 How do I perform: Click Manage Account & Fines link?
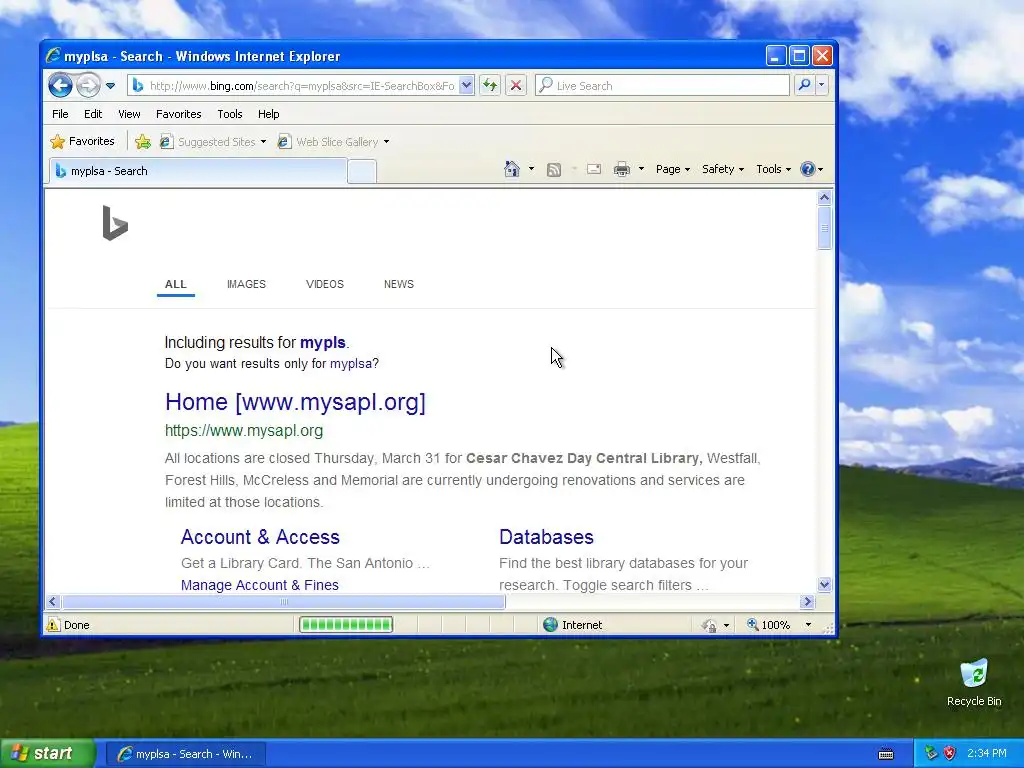(x=259, y=585)
